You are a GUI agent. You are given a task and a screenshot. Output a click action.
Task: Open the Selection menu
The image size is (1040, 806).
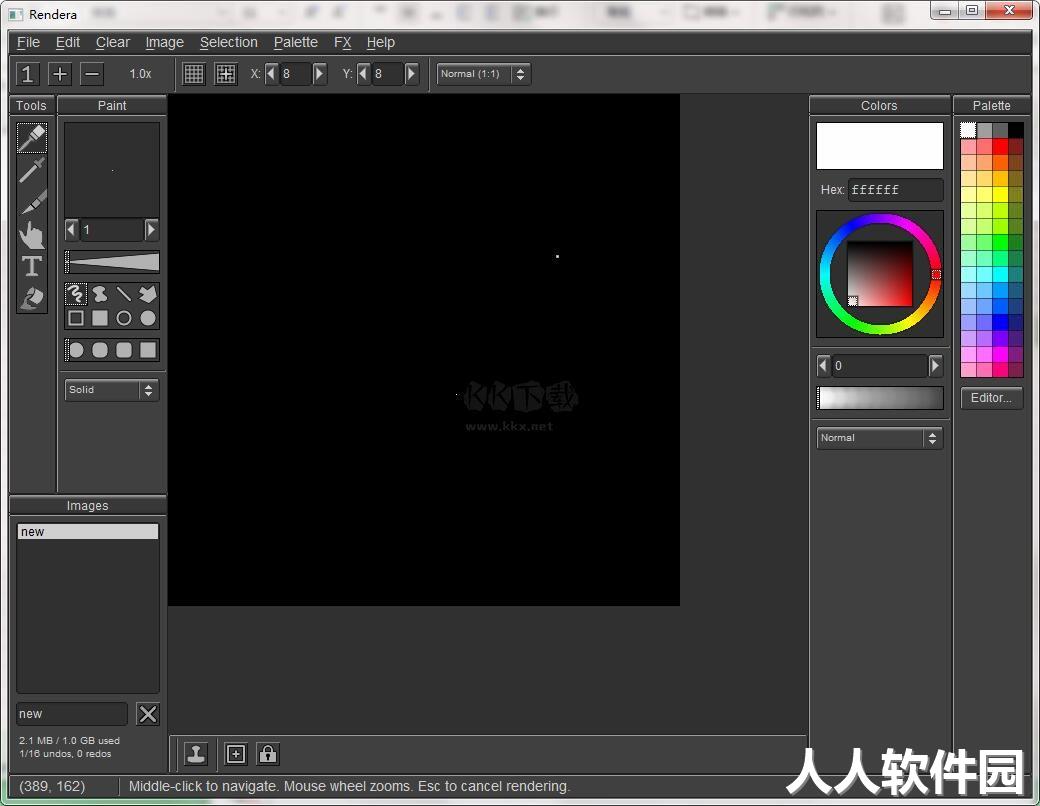click(x=229, y=42)
